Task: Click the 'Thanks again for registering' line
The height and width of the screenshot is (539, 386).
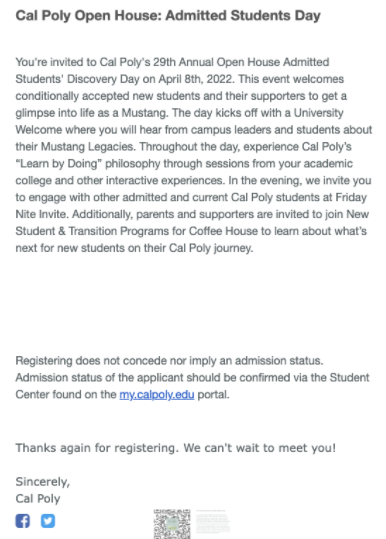Action: pyautogui.click(x=176, y=448)
